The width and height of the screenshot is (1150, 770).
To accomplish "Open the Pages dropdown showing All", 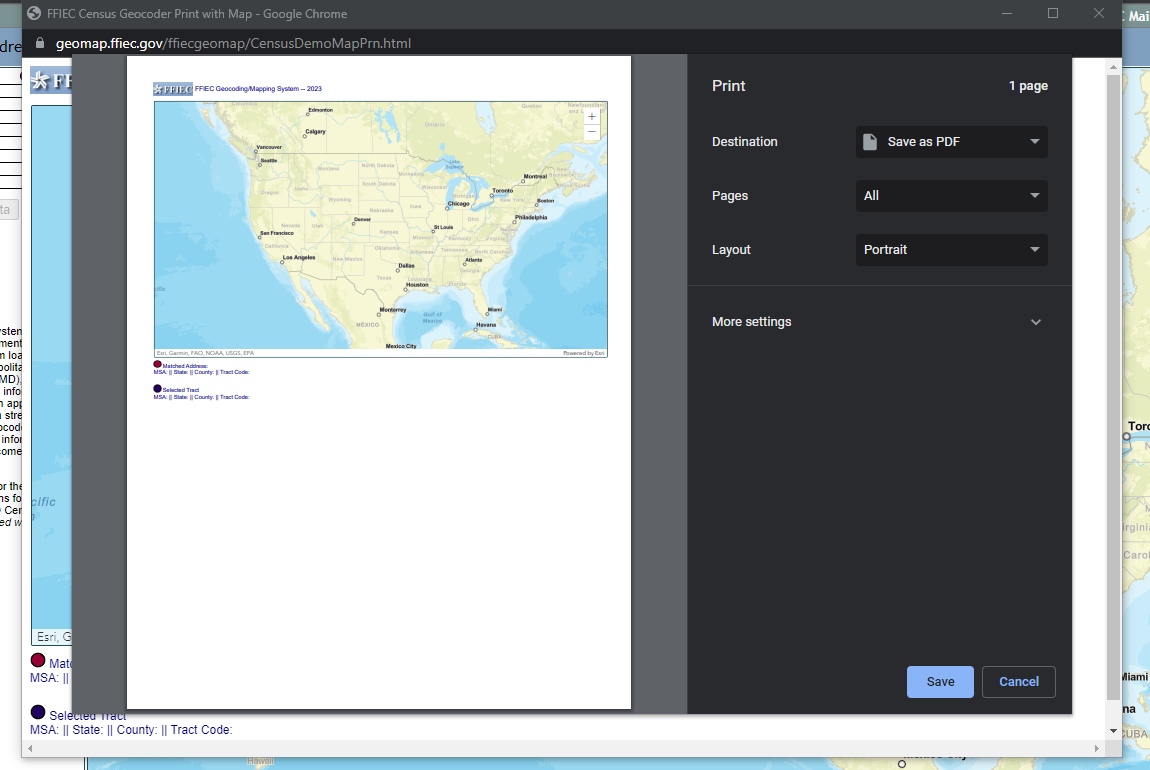I will pos(951,196).
